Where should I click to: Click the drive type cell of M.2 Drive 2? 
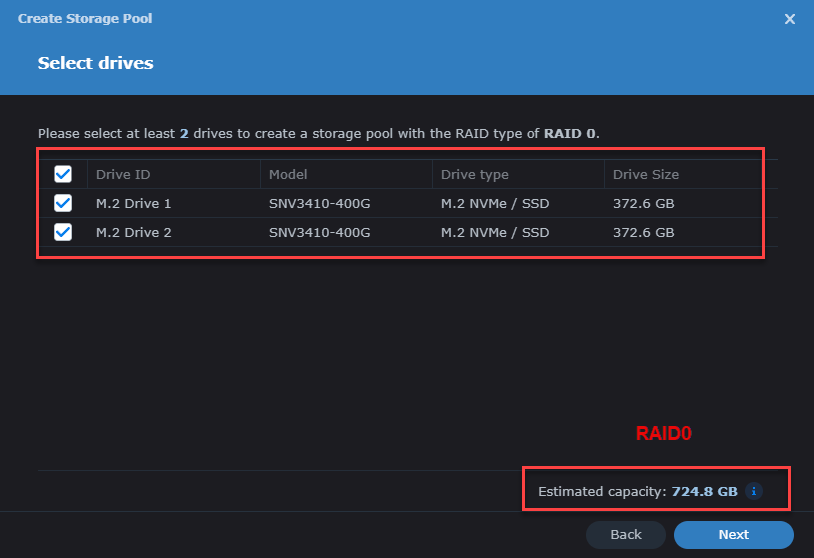pos(495,233)
